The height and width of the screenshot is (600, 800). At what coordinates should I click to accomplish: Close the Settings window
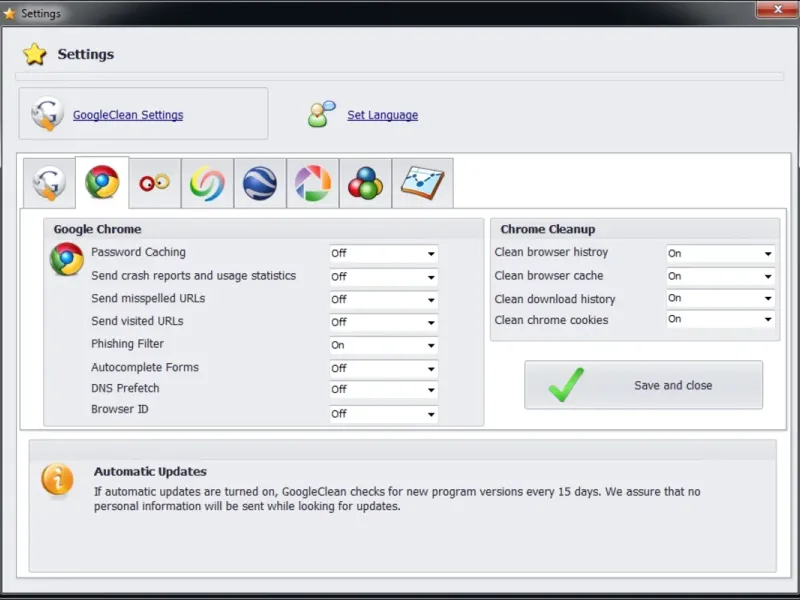(x=777, y=9)
